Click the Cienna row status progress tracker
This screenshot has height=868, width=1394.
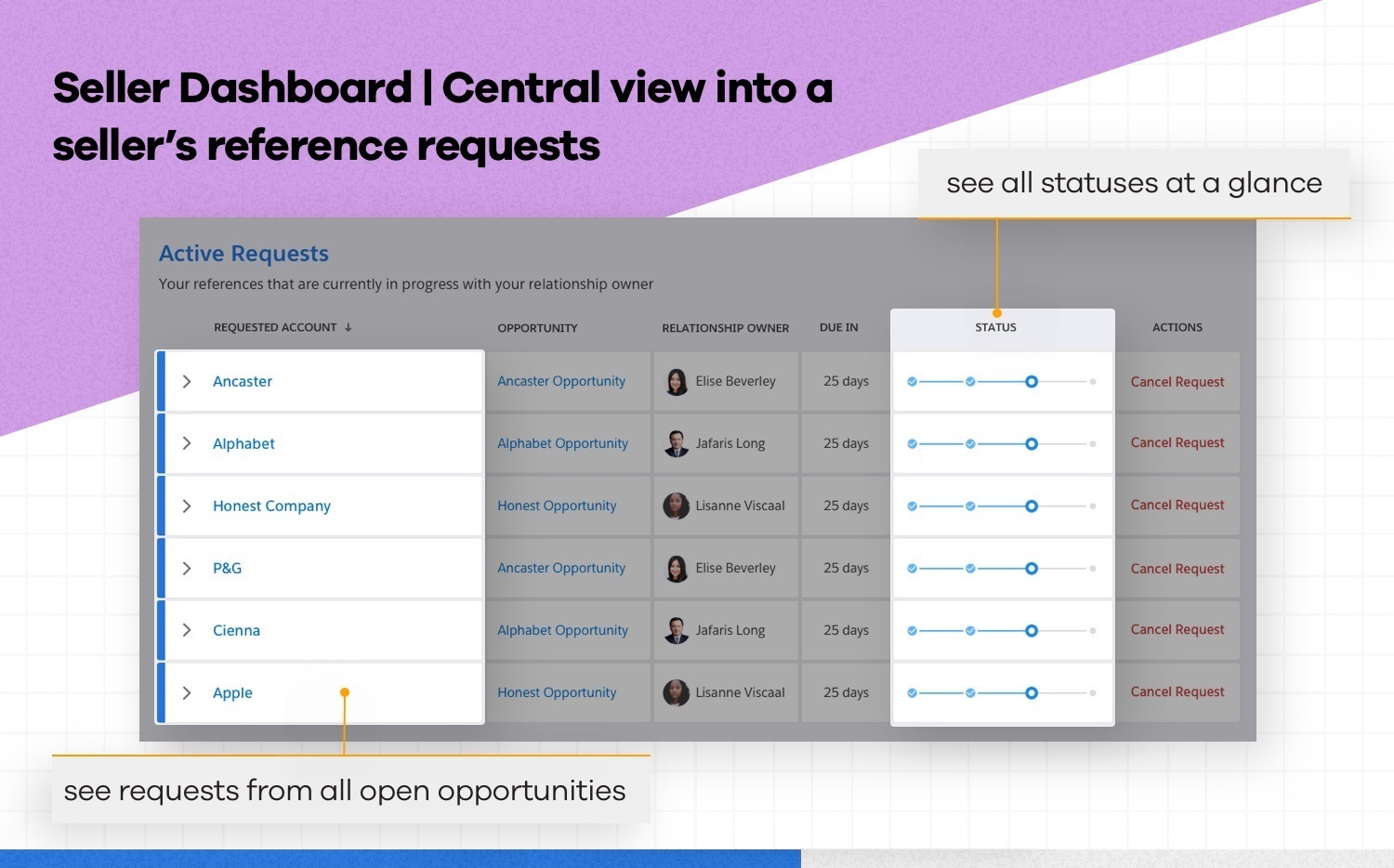(x=1002, y=631)
